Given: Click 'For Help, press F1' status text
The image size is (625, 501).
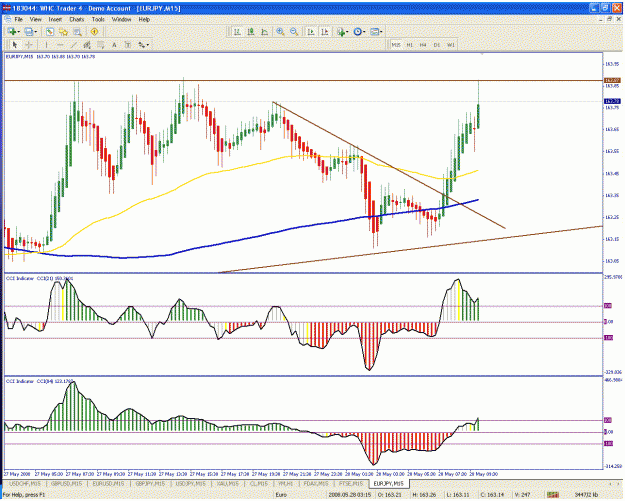Looking at the screenshot, I should click(24, 495).
